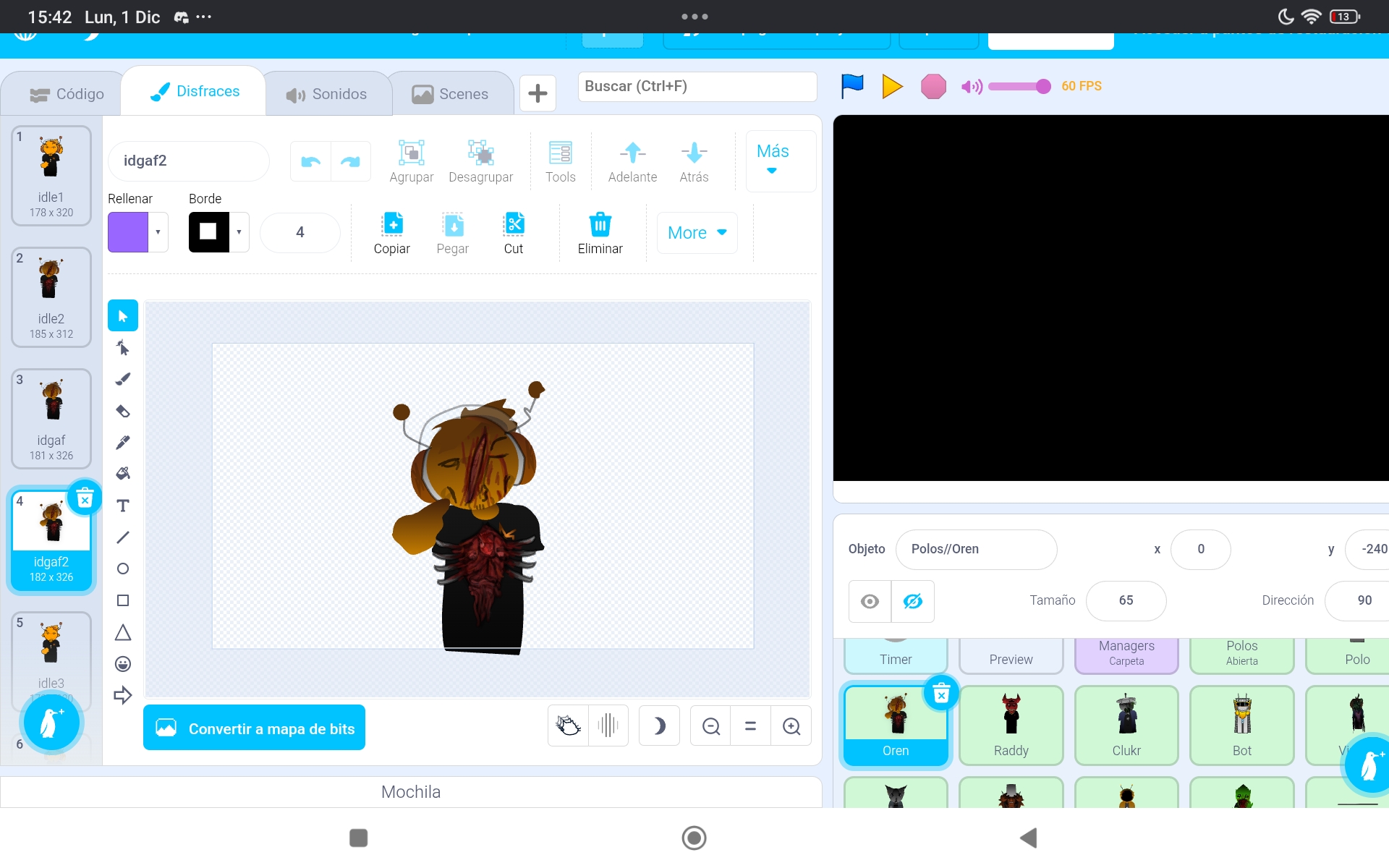Select the Eraser tool
This screenshot has width=1389, height=868.
(123, 411)
